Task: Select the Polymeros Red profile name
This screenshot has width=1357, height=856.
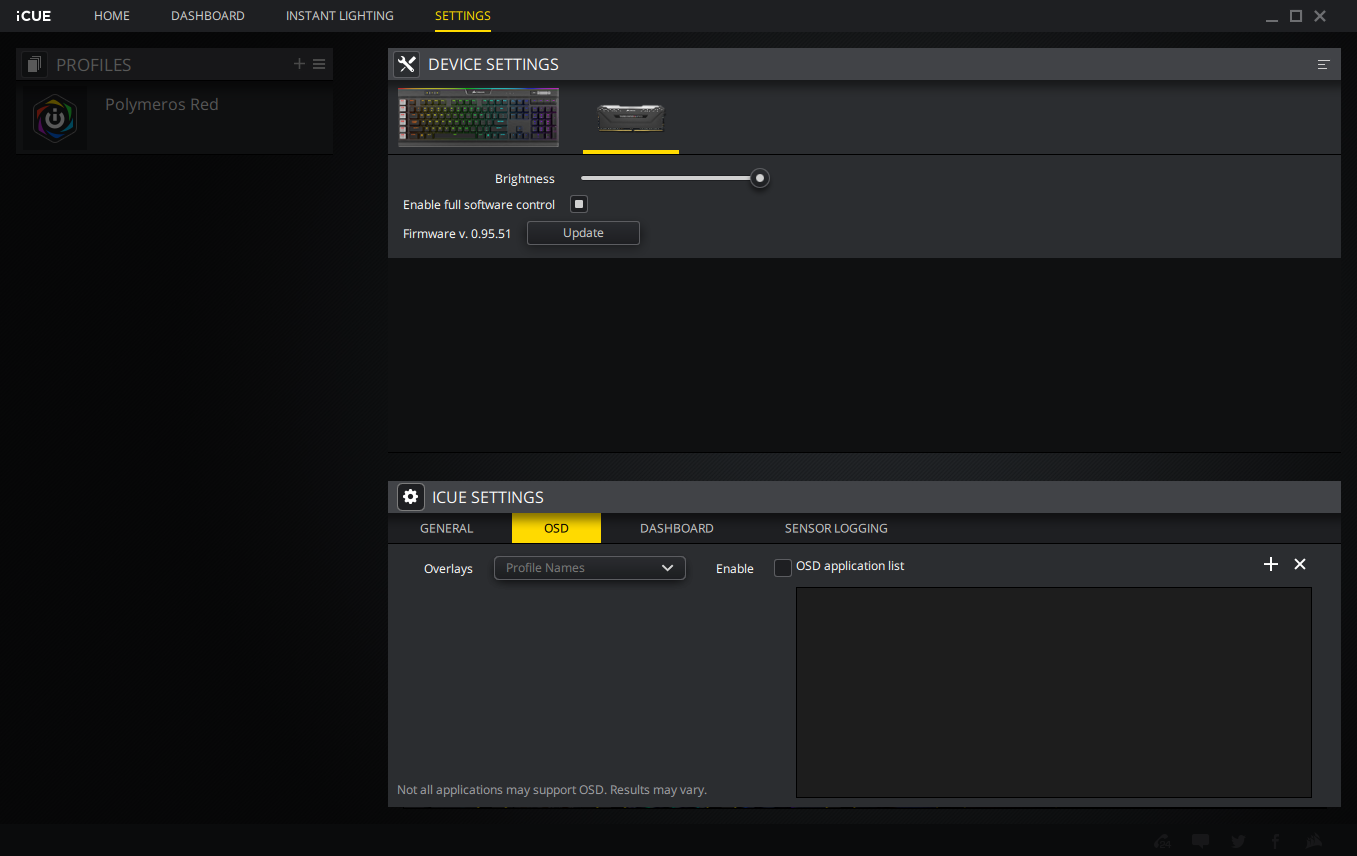Action: coord(162,104)
